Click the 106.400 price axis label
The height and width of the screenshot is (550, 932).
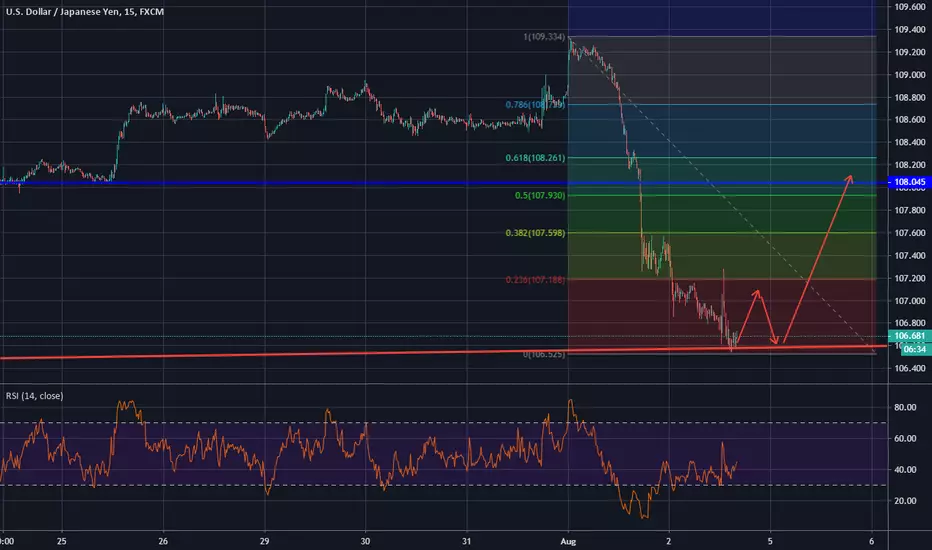click(909, 368)
